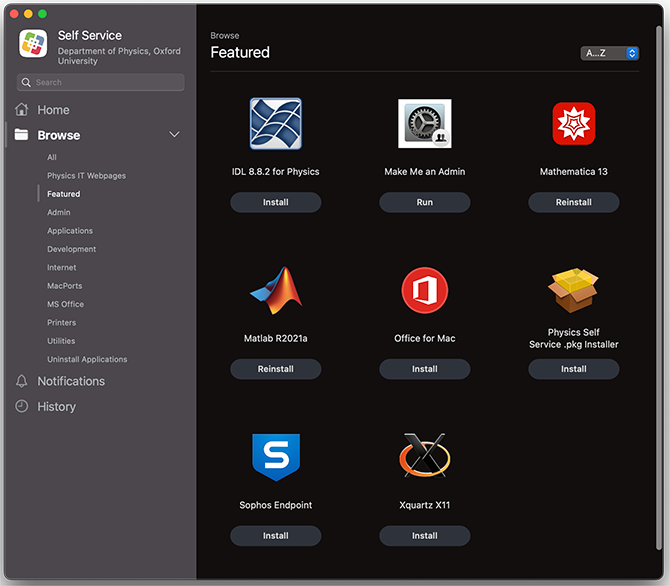
Task: Click the Search field in sidebar
Action: click(x=100, y=83)
